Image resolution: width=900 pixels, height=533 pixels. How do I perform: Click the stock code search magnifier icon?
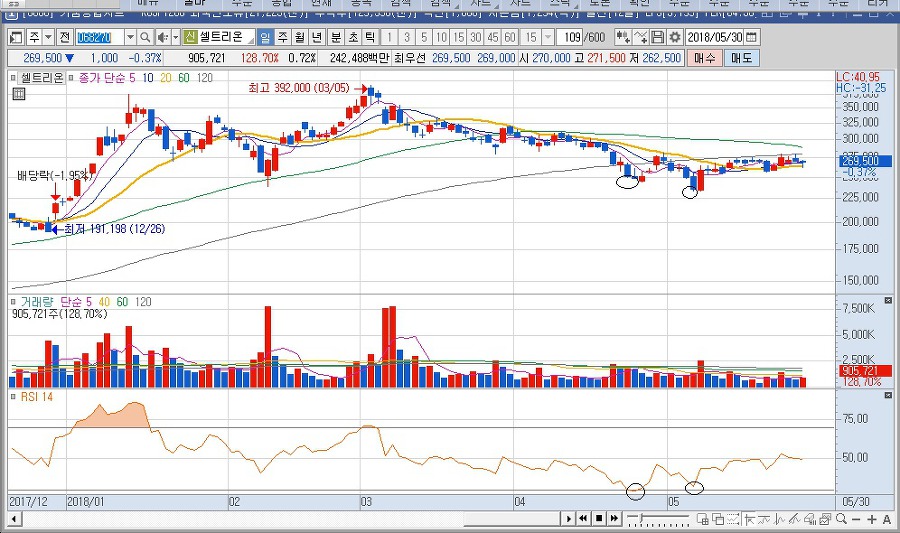145,37
